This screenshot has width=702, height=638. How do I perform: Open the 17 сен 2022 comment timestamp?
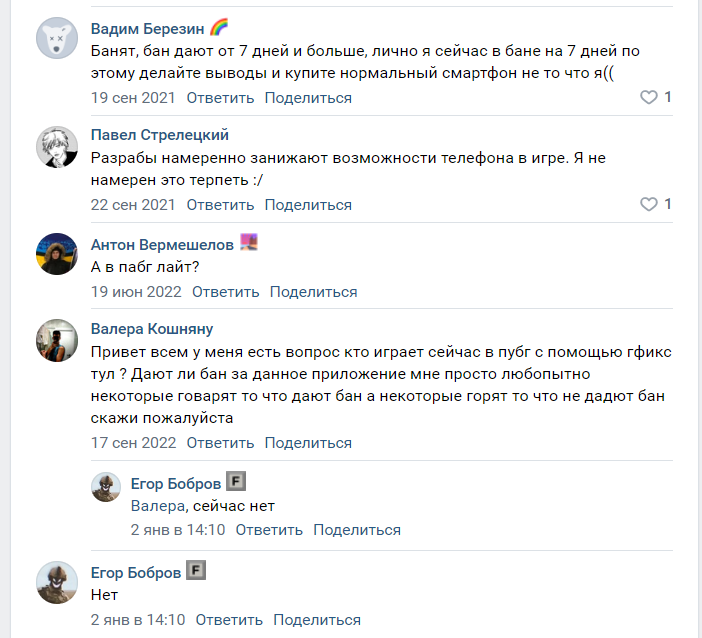point(133,443)
